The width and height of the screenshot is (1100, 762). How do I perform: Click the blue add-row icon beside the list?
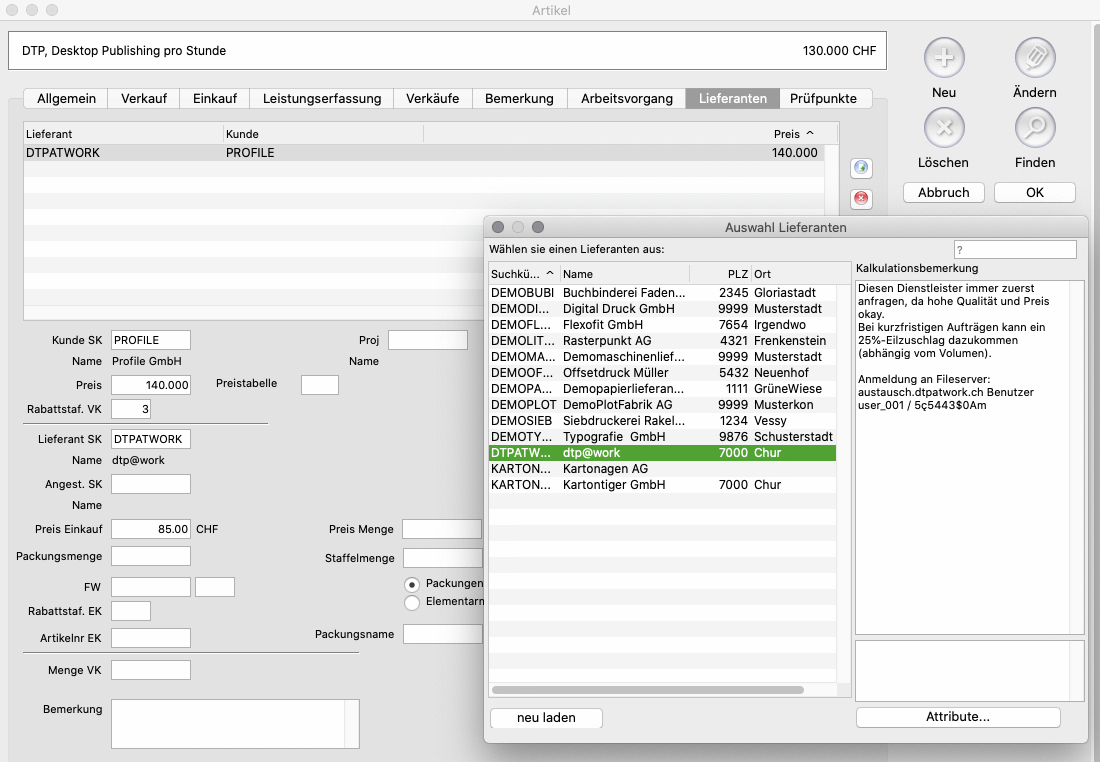[860, 168]
